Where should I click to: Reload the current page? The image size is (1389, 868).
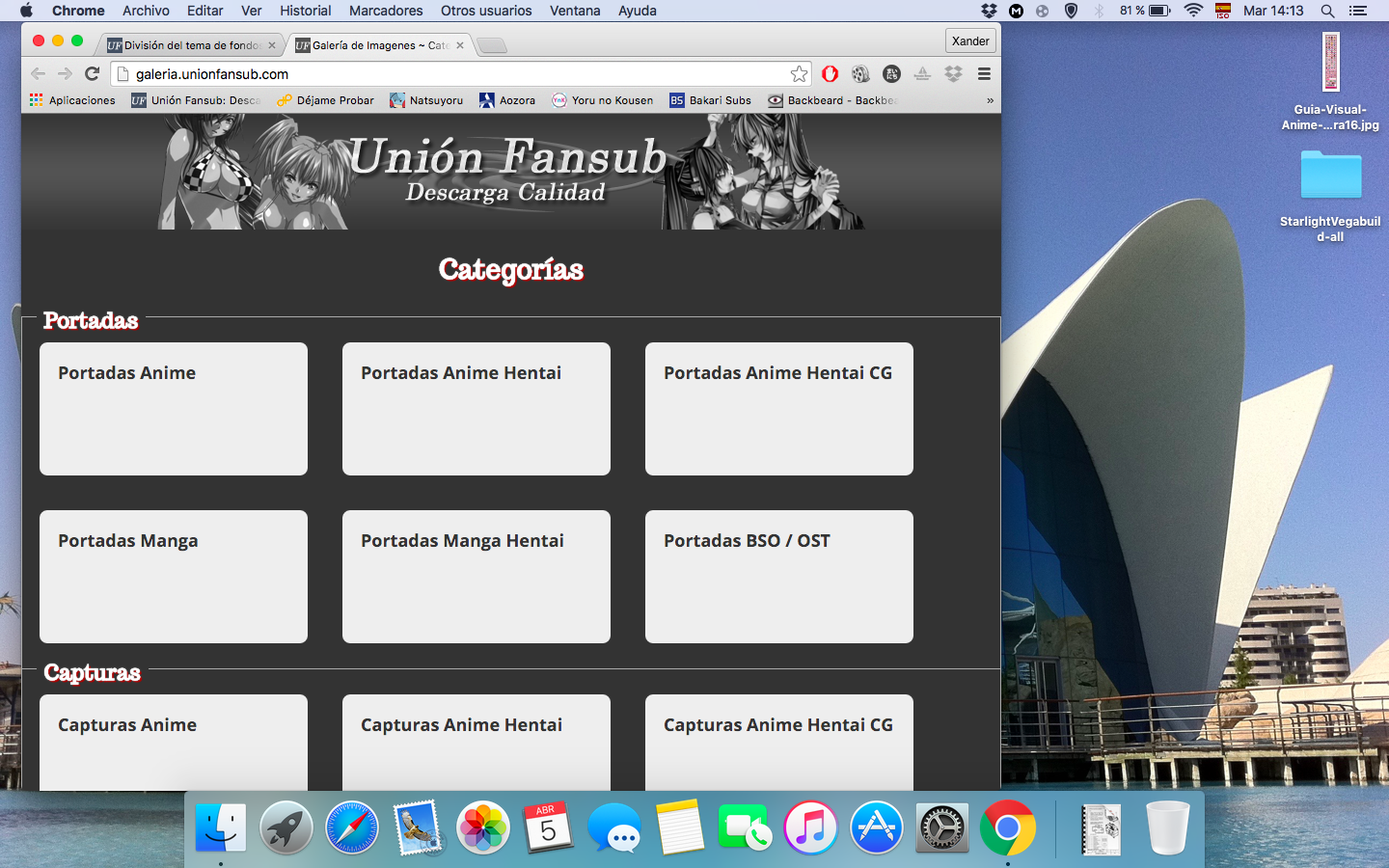tap(93, 74)
